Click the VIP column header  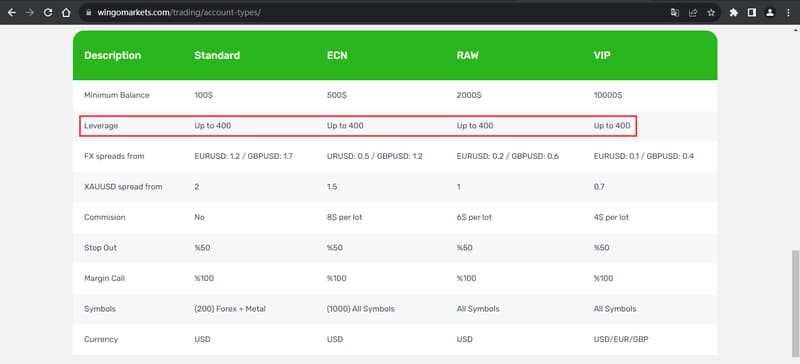(602, 56)
